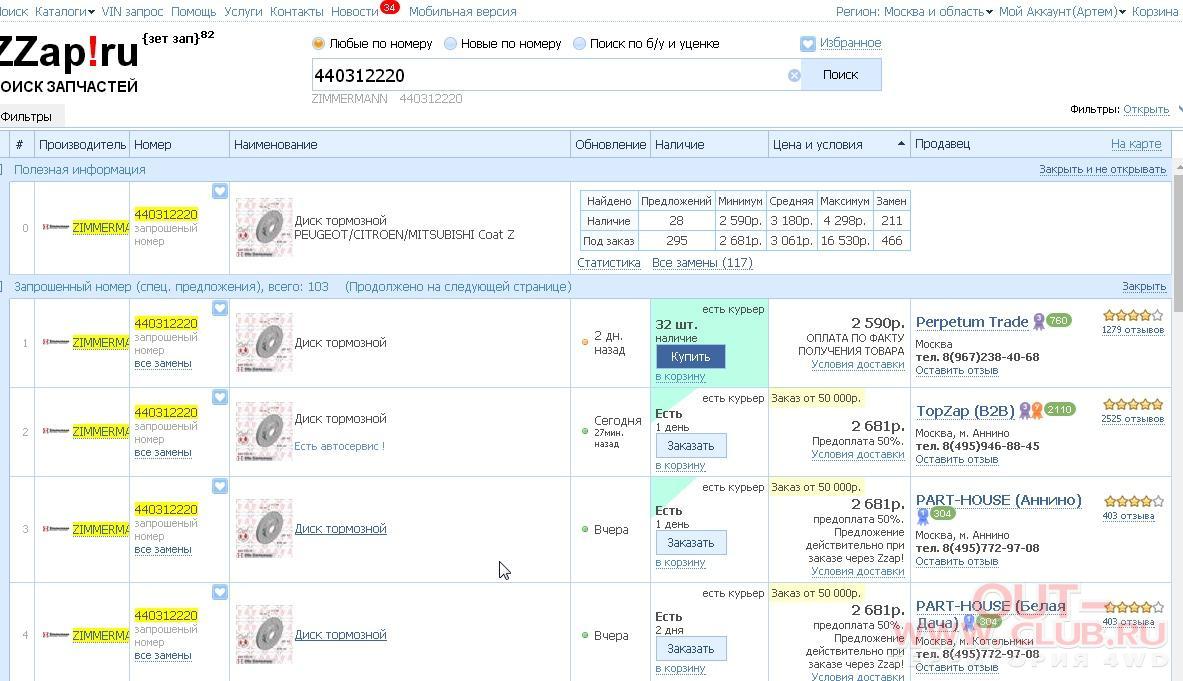1183x681 pixels.
Task: Click the Избранное heart icon
Action: tap(807, 44)
